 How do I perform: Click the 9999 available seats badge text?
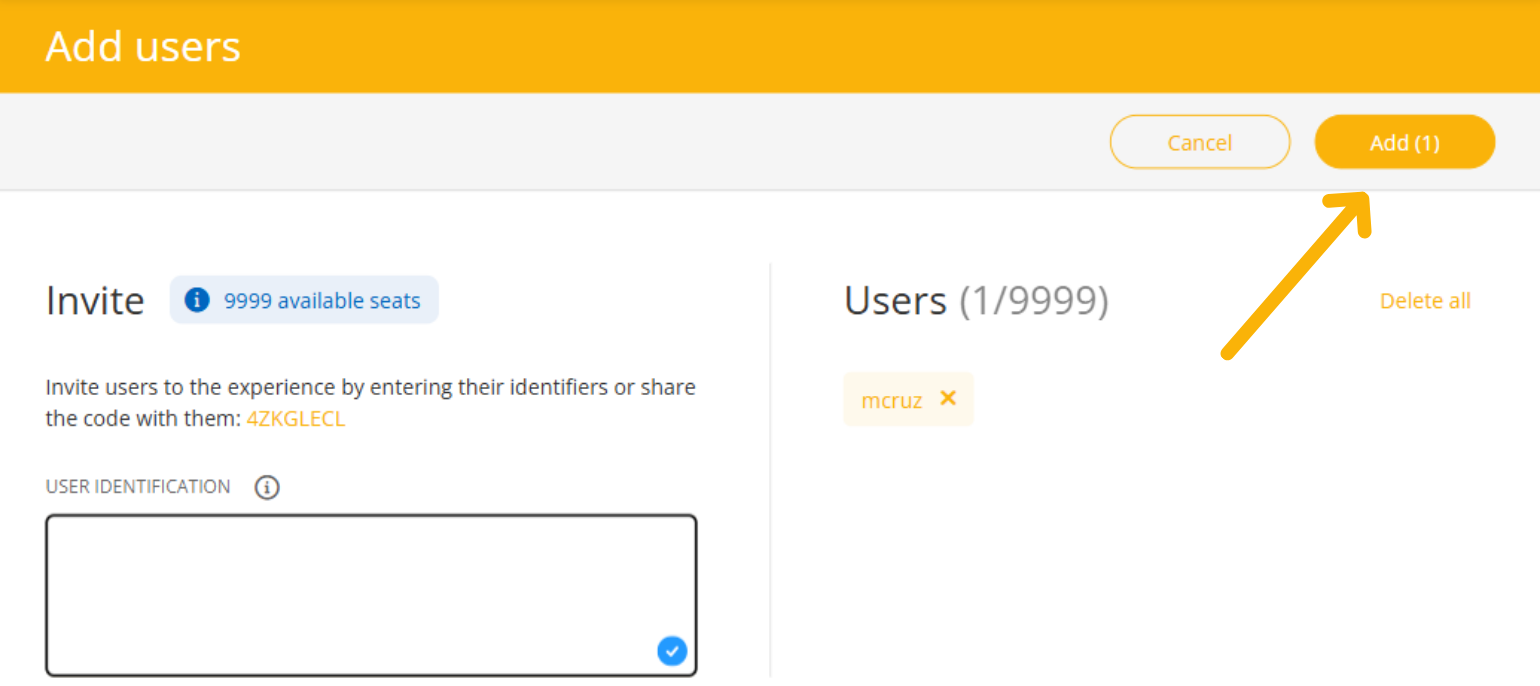click(x=322, y=301)
